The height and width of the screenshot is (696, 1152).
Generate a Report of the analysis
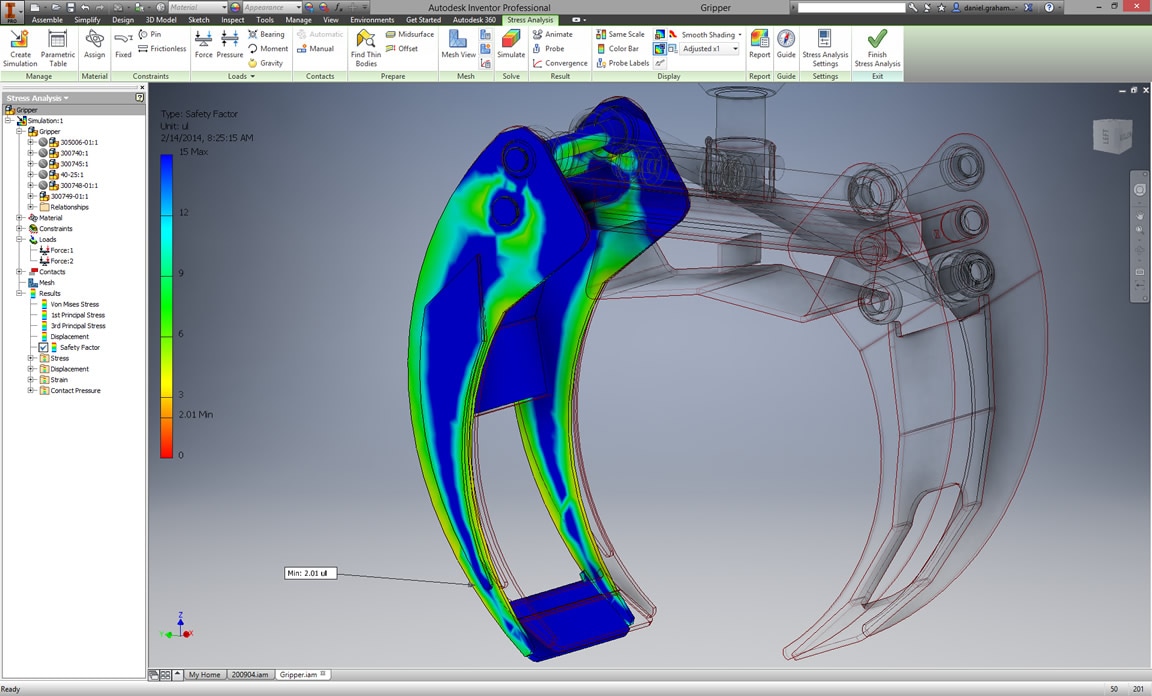759,44
